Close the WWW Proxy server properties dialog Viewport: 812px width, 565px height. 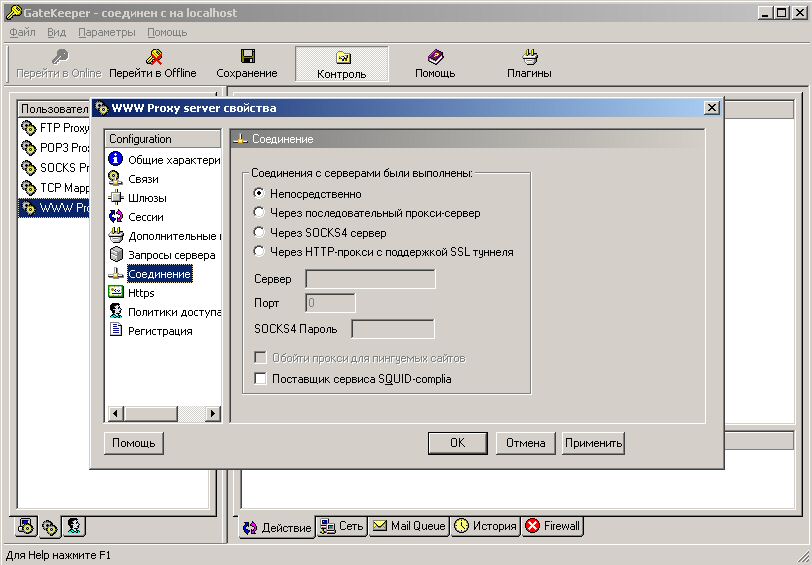pos(712,108)
